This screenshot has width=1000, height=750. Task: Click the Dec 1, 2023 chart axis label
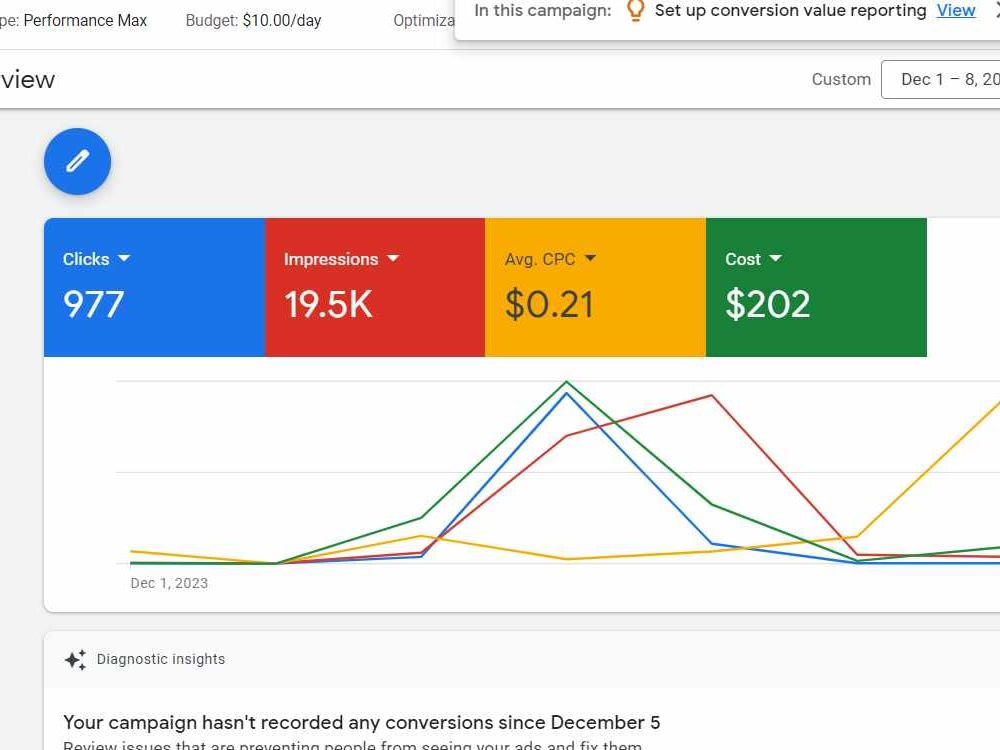tap(169, 583)
